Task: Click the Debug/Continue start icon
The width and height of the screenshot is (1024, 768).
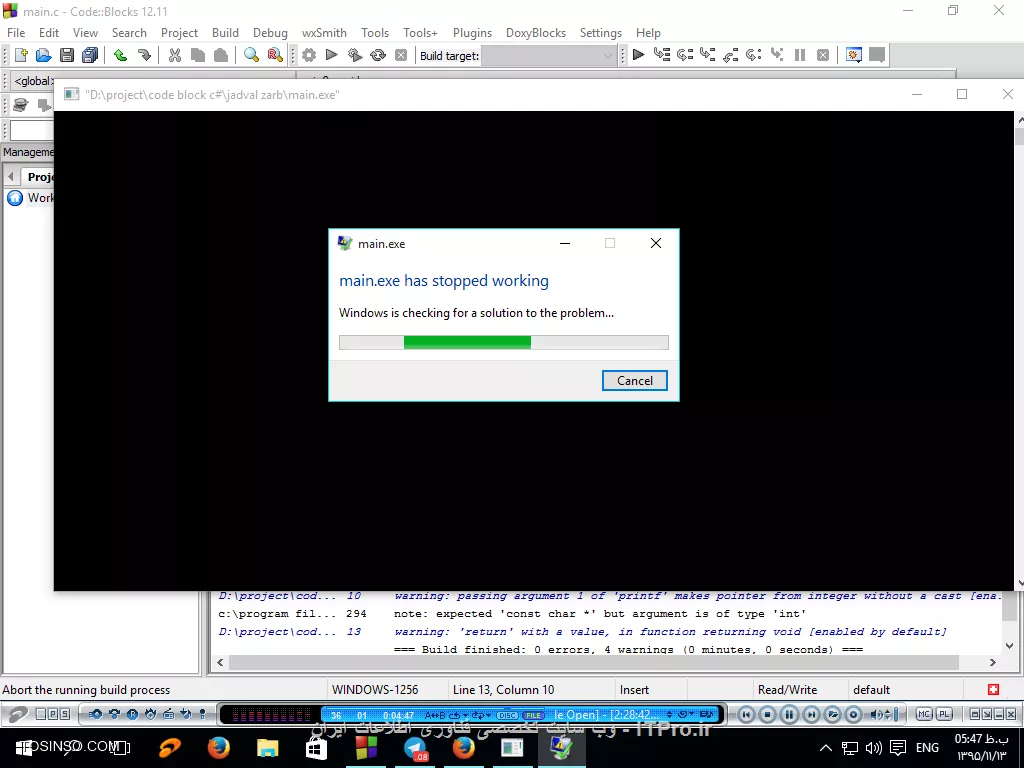Action: 639,55
